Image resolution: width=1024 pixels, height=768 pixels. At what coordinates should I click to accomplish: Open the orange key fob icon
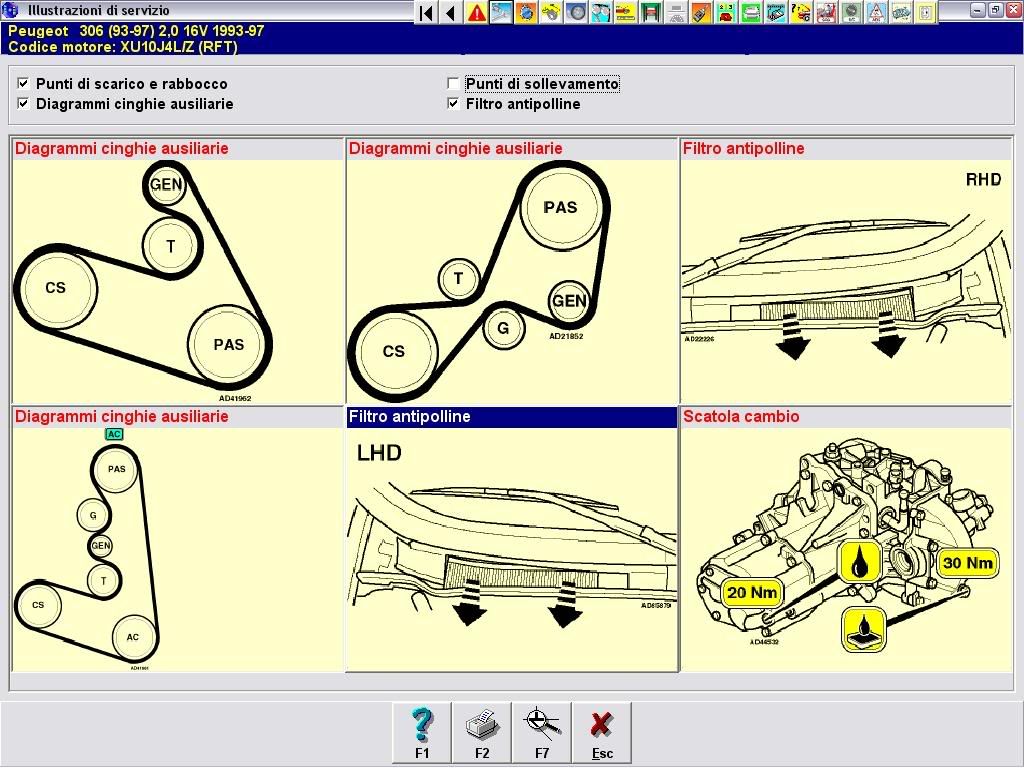[701, 12]
